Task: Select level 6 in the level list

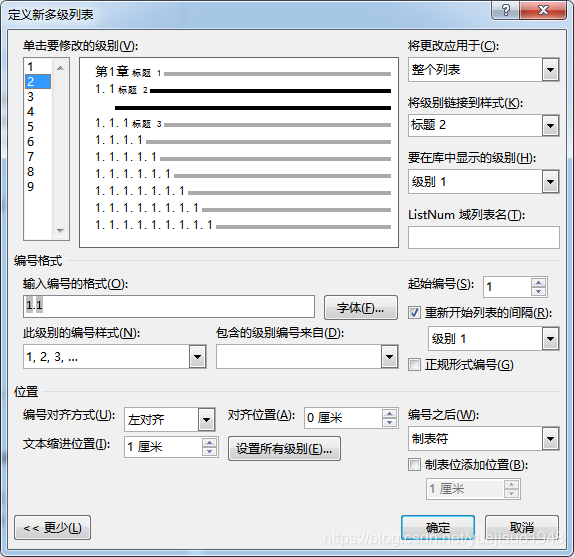Action: click(38, 142)
